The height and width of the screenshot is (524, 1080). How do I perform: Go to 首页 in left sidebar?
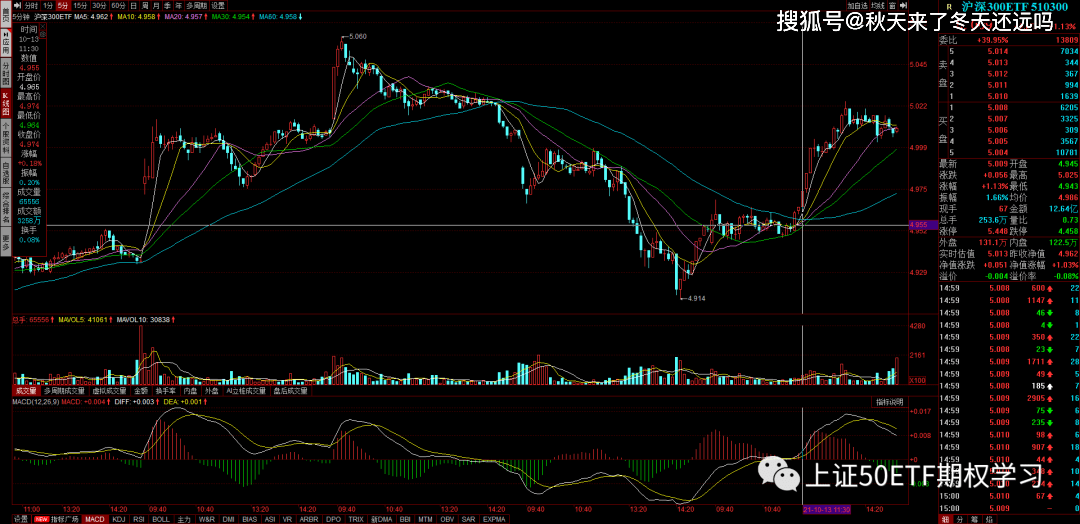(6, 14)
